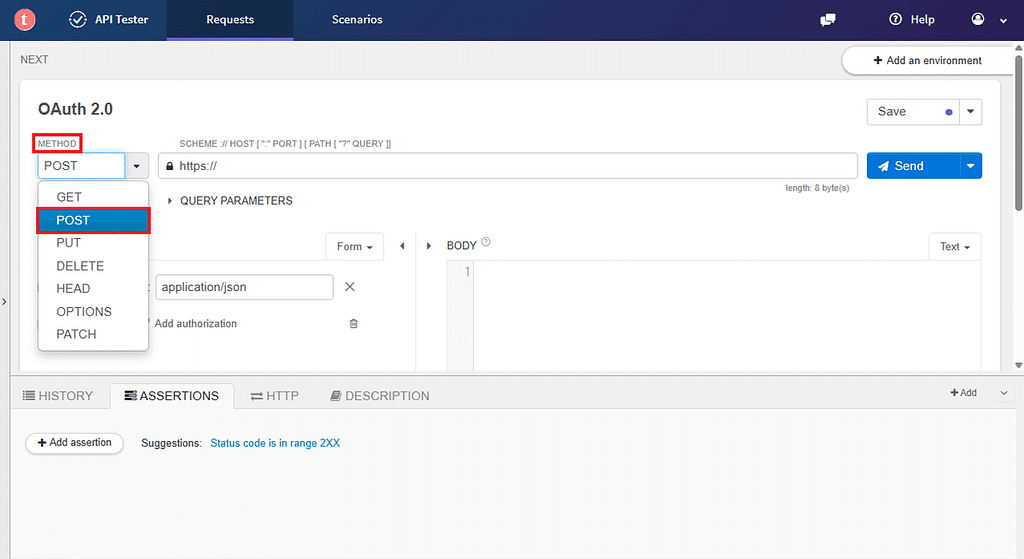
Task: Open the Send options dropdown arrow
Action: pos(970,166)
